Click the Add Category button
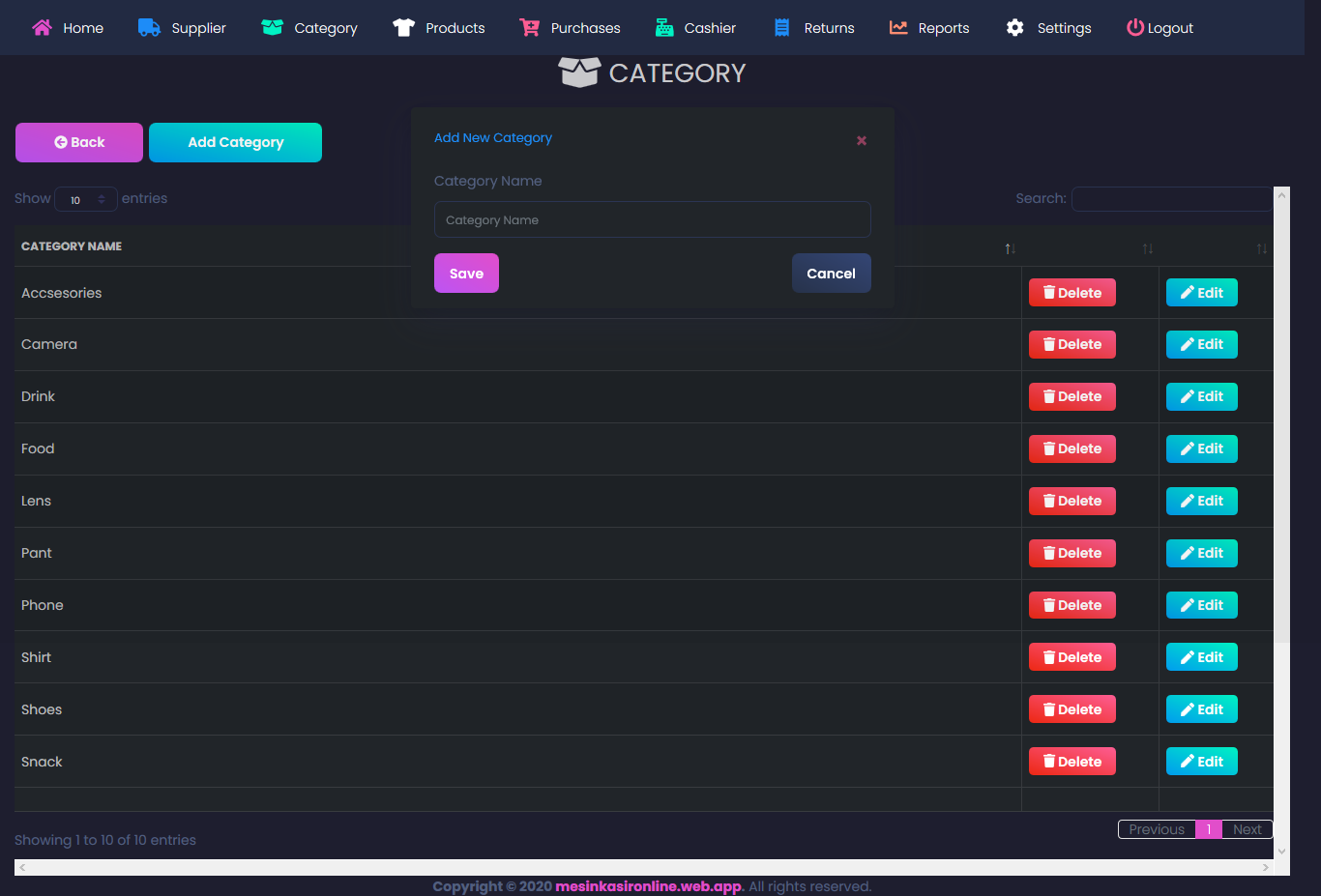1321x896 pixels. [x=235, y=142]
